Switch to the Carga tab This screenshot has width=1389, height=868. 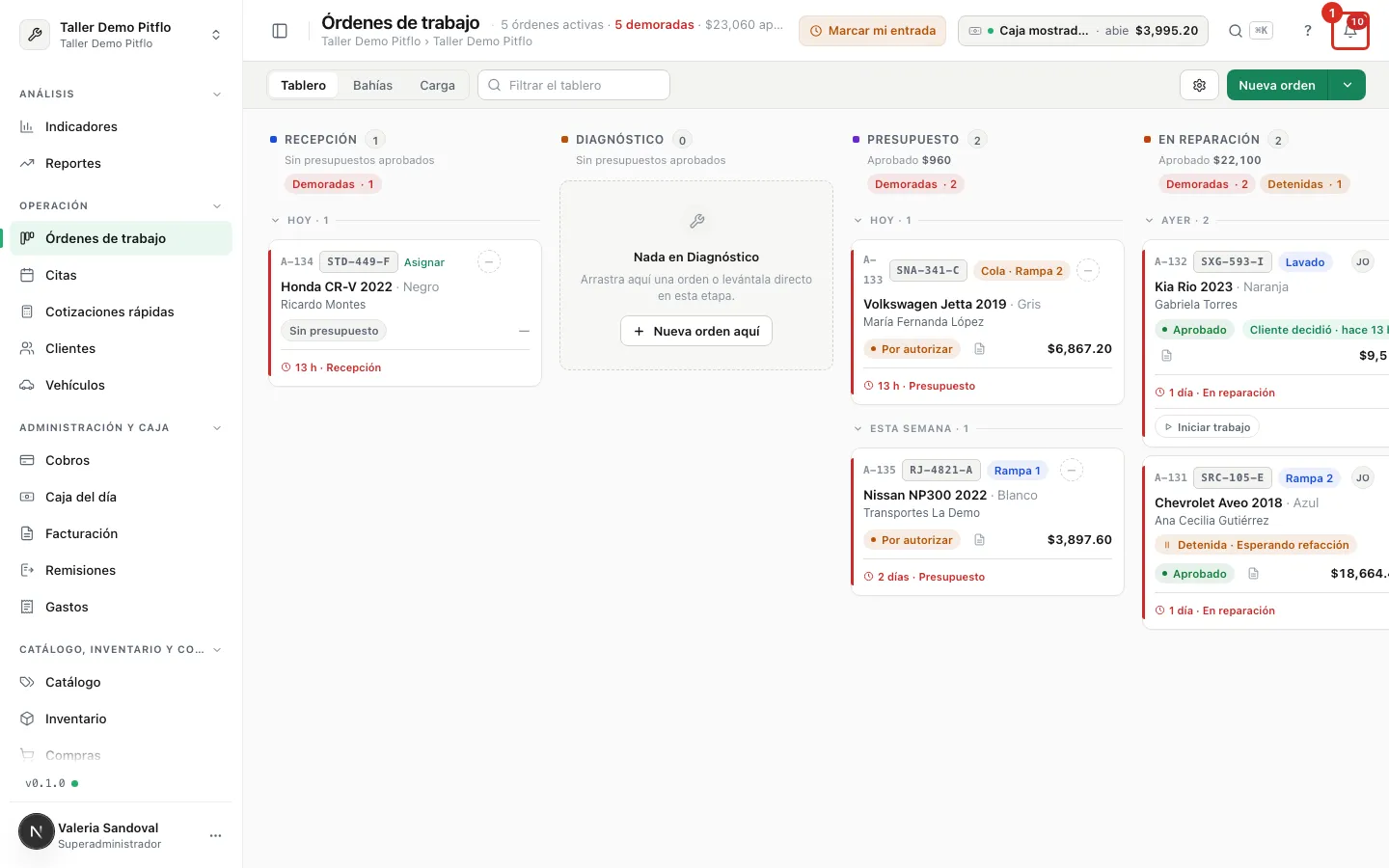[x=437, y=85]
